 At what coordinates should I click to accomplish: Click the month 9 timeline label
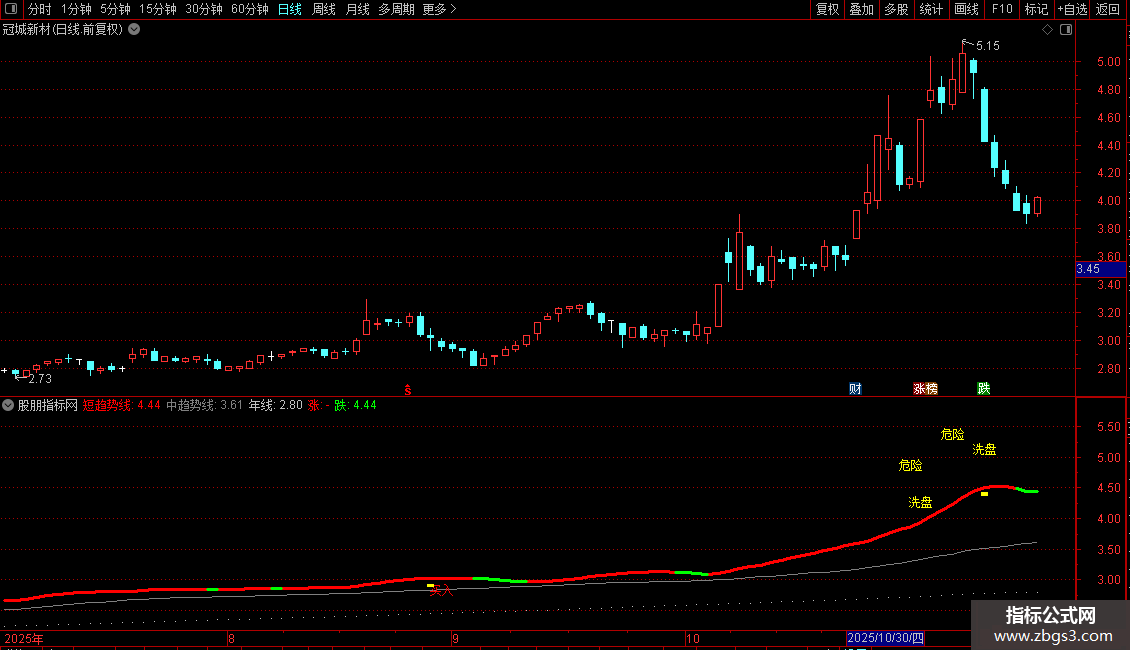pyautogui.click(x=455, y=638)
